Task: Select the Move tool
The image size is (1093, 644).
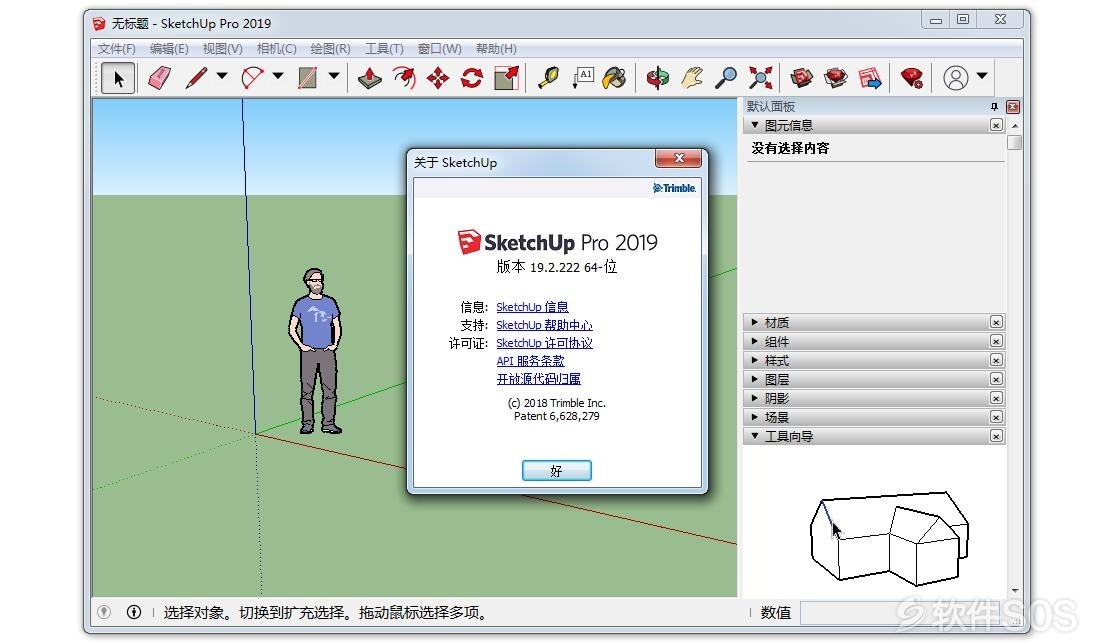Action: (438, 77)
